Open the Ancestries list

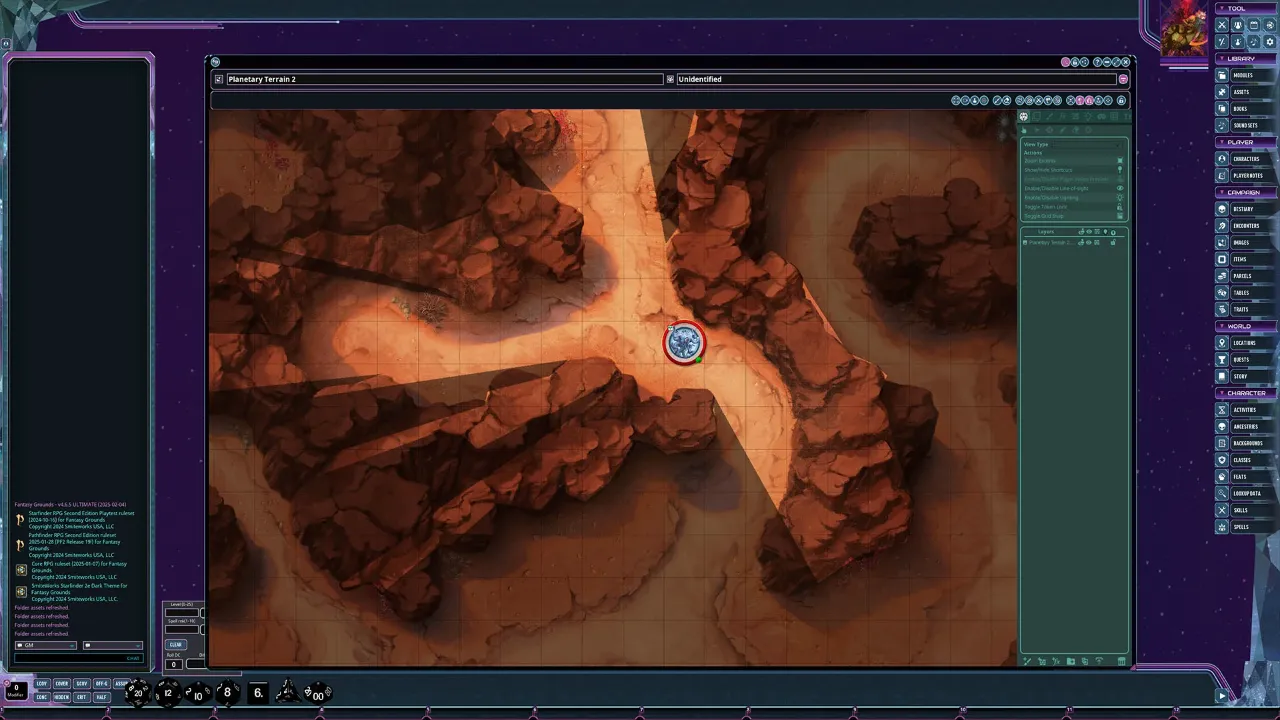[1246, 427]
